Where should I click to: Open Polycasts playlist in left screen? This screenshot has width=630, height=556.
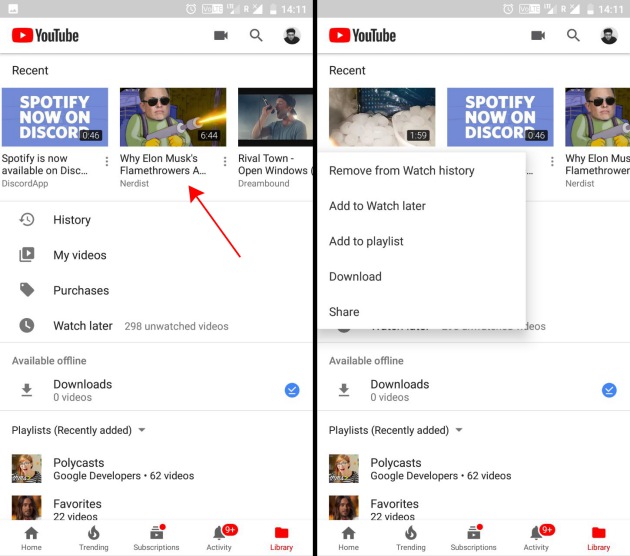(x=156, y=468)
